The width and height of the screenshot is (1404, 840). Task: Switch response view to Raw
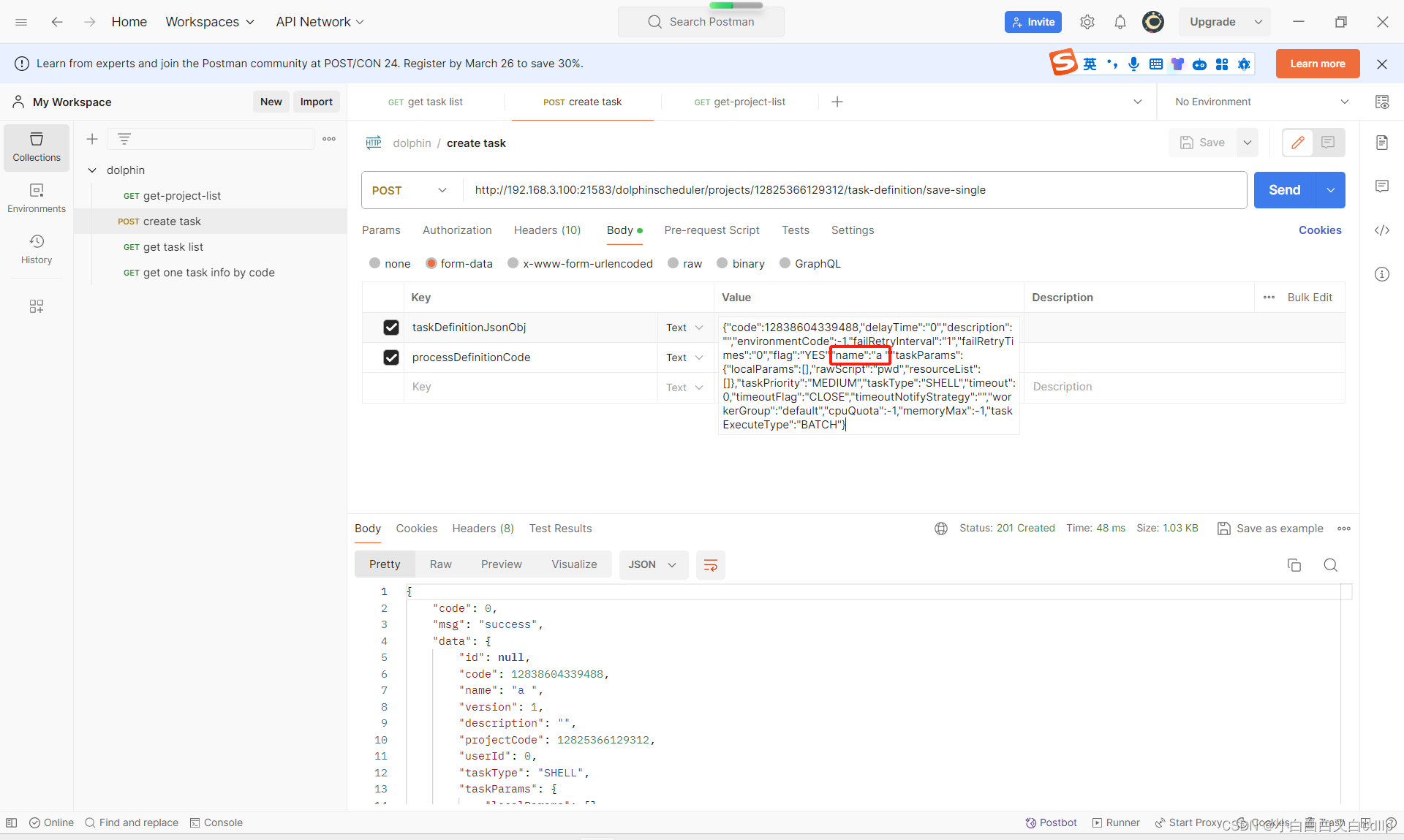(440, 564)
